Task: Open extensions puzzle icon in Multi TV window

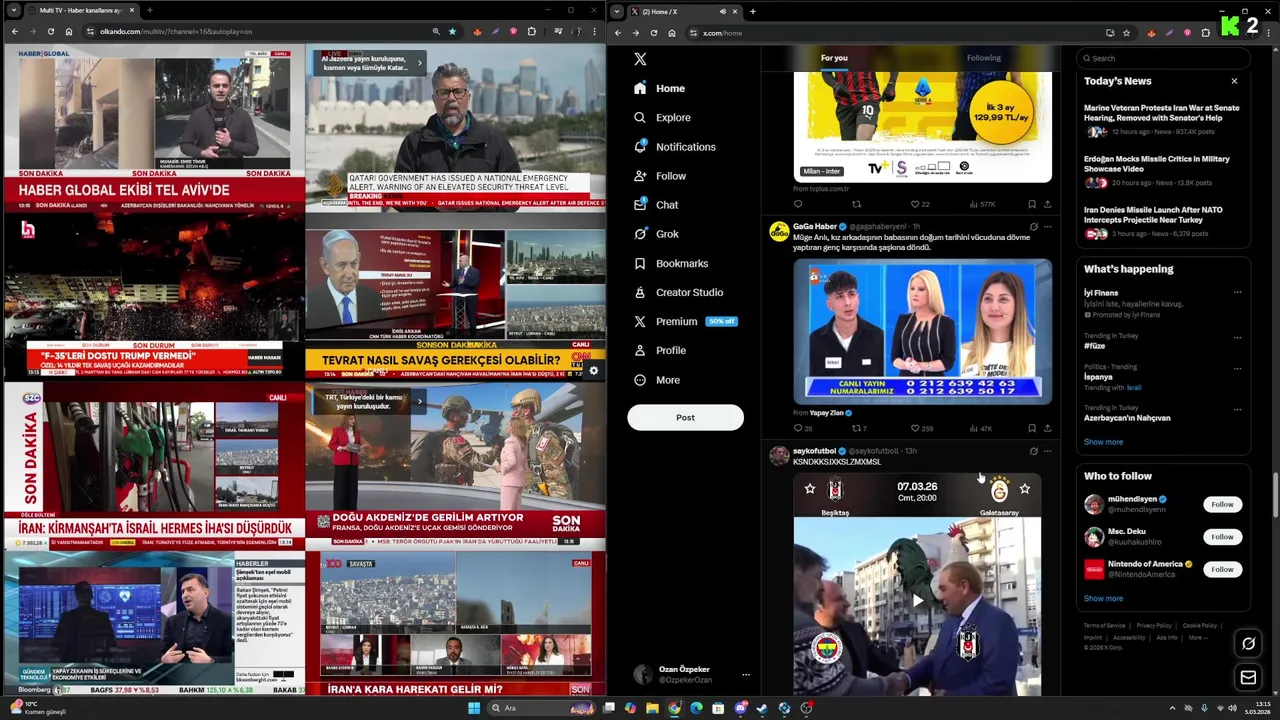Action: (x=531, y=32)
